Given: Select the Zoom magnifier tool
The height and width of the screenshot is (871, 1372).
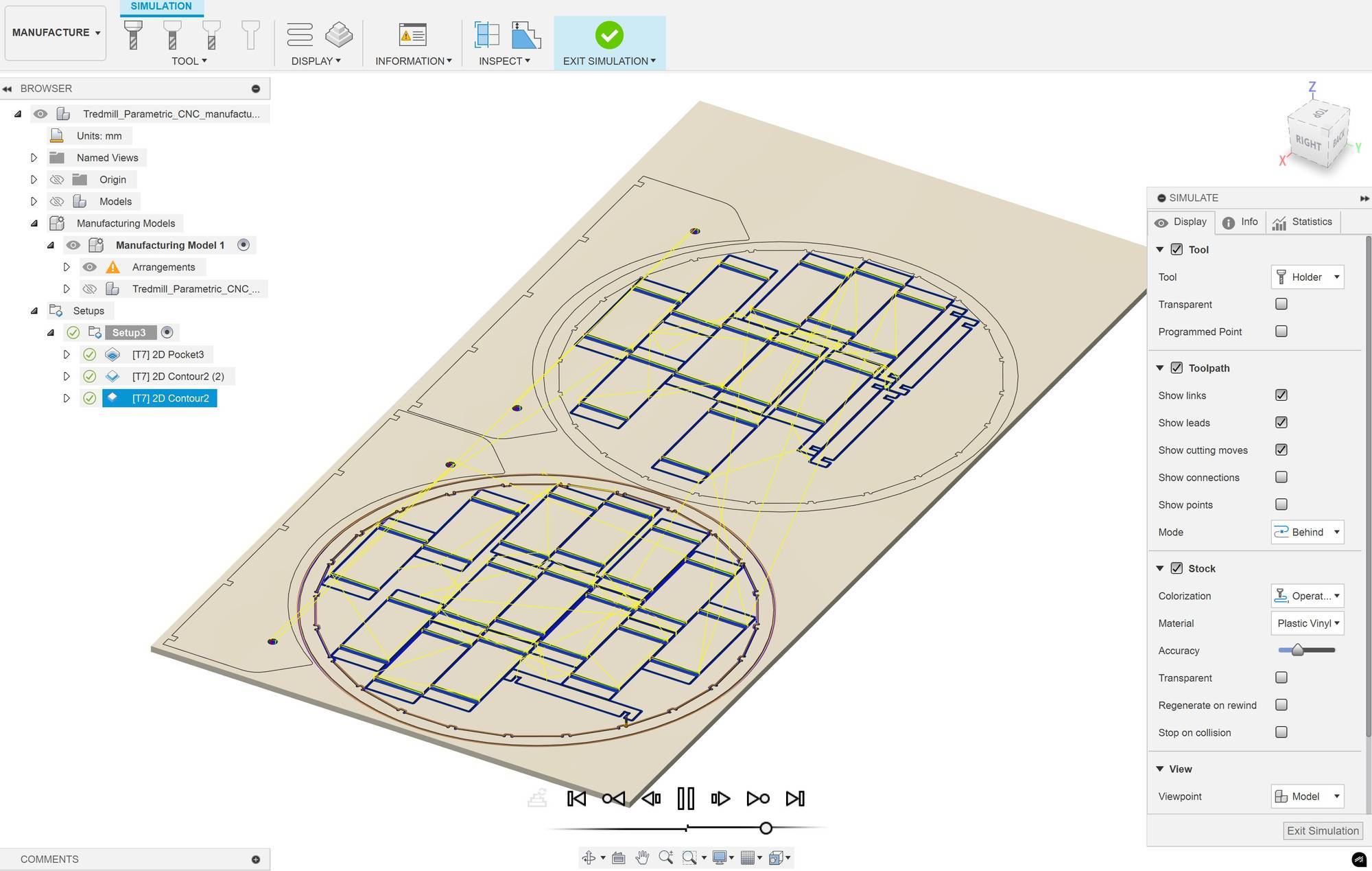Looking at the screenshot, I should [665, 857].
